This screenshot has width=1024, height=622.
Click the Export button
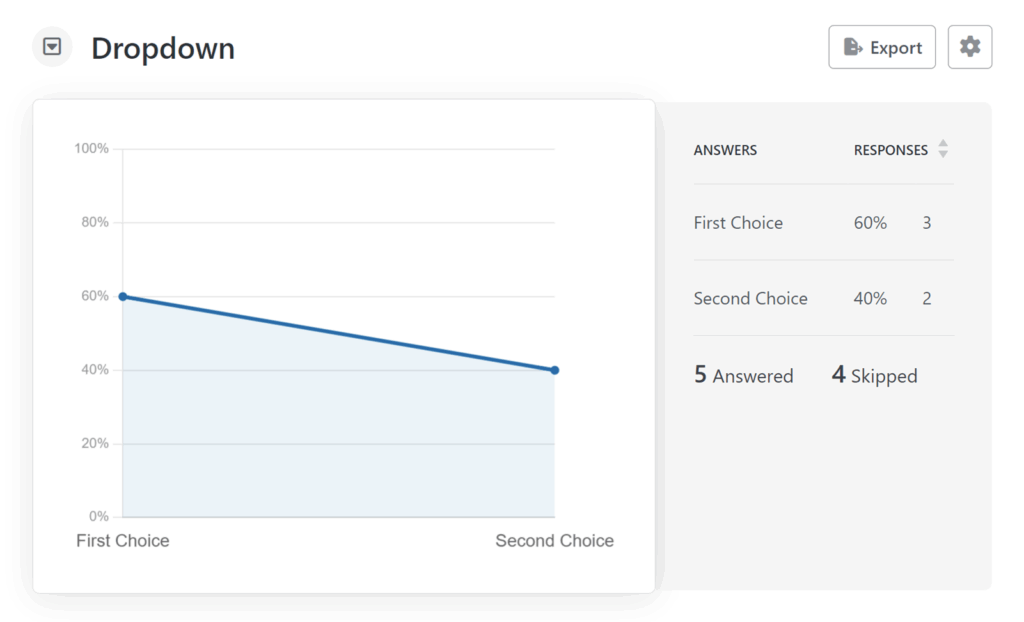click(881, 47)
